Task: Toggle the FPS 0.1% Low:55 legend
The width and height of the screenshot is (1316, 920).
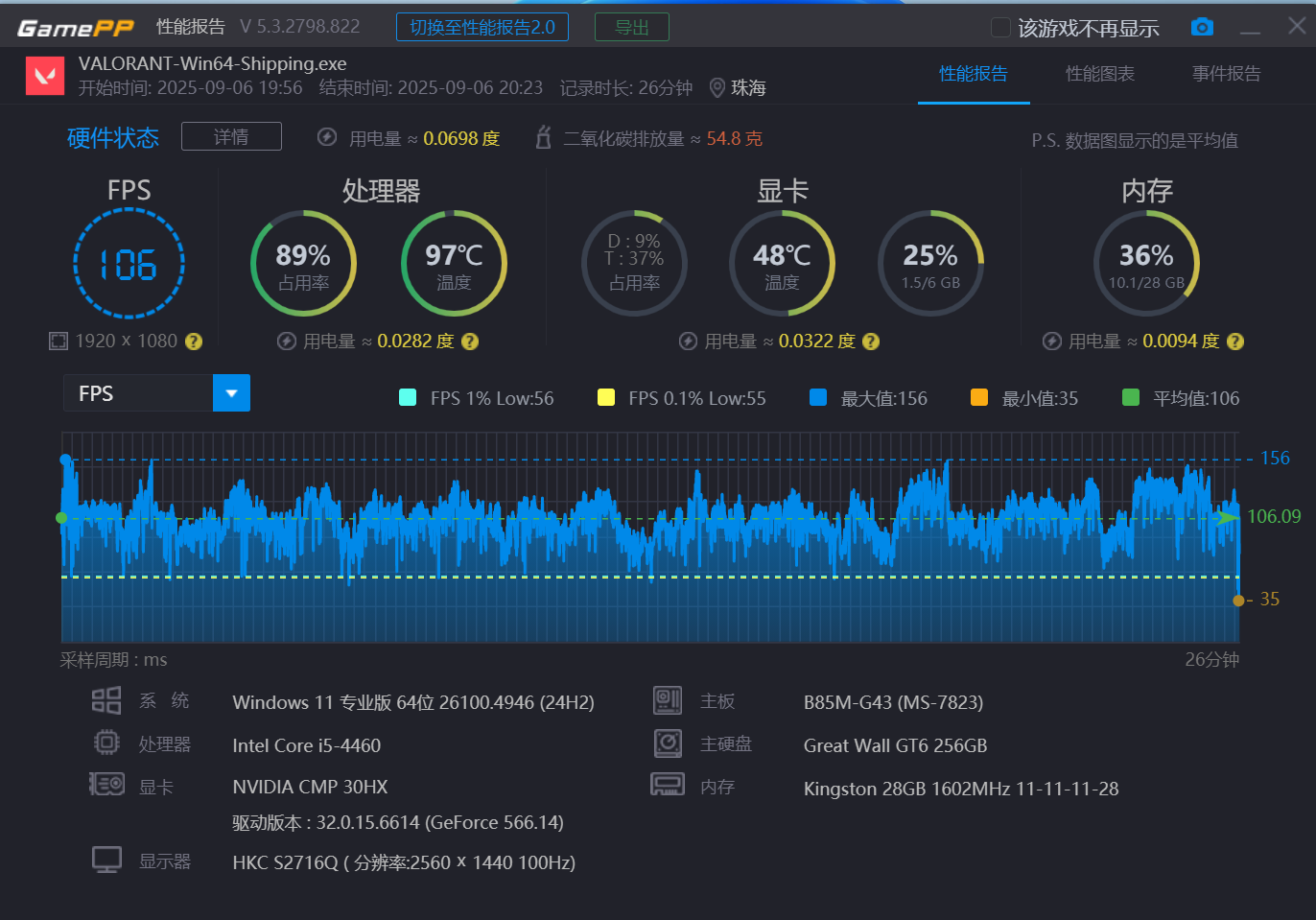Action: (x=681, y=398)
